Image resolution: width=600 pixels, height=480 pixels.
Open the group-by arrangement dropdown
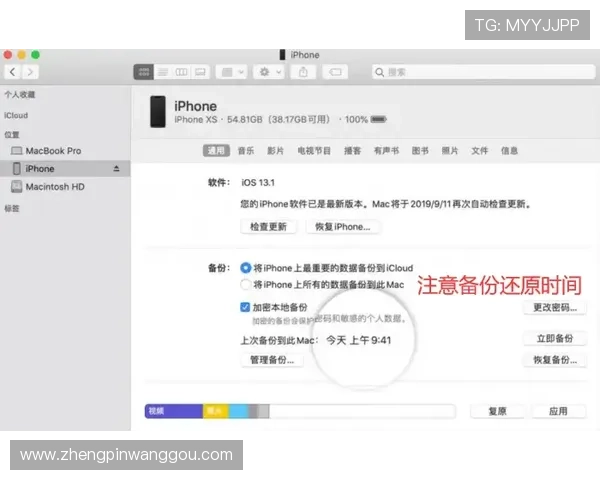[232, 72]
